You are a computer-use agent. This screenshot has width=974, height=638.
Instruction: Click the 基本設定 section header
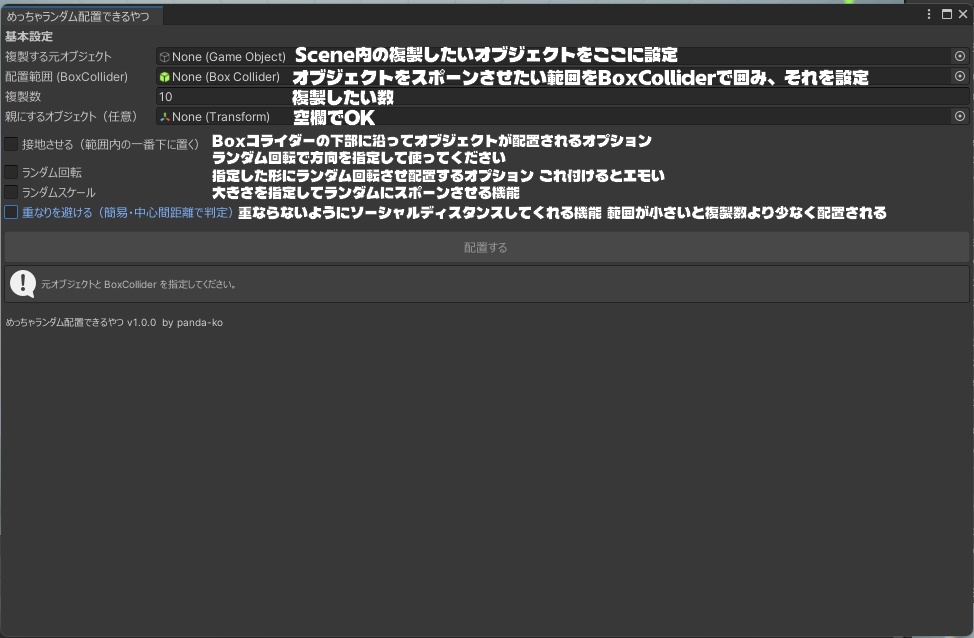[29, 36]
